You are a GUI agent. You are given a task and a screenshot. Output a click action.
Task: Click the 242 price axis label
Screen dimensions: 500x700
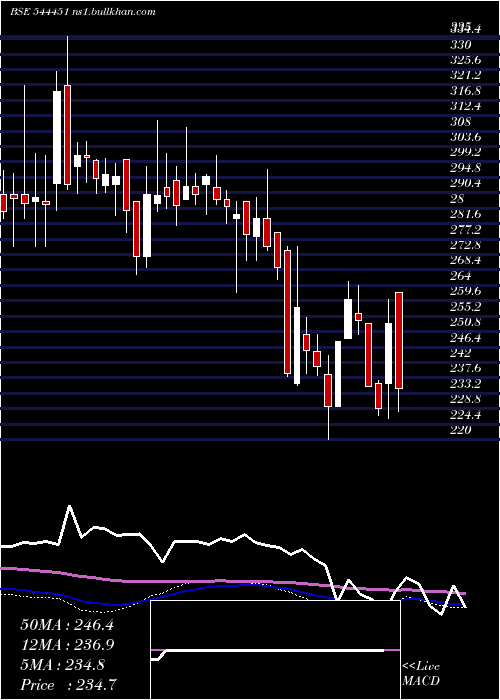tap(460, 353)
